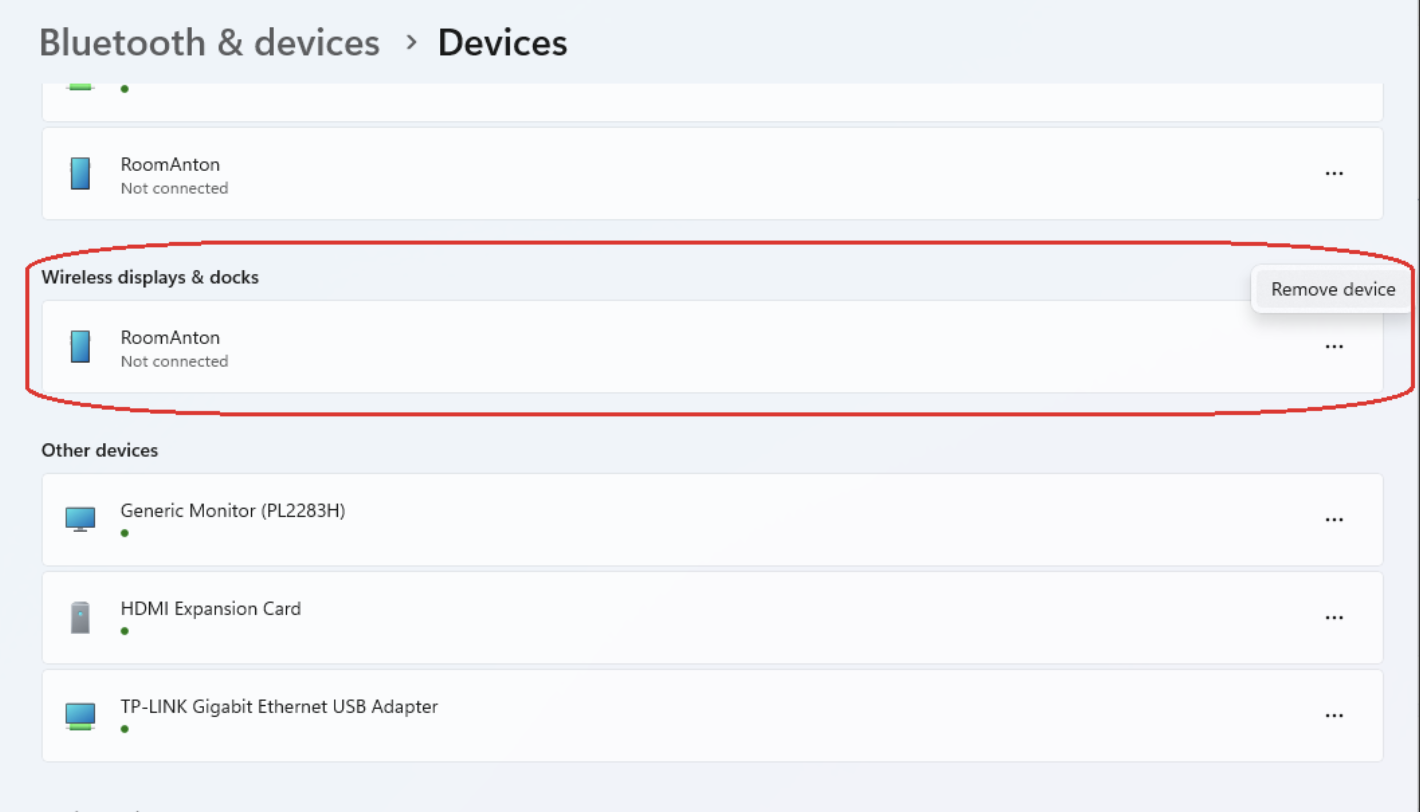
Task: Select the Generic Monitor (PL2283H) device name
Action: click(x=232, y=510)
